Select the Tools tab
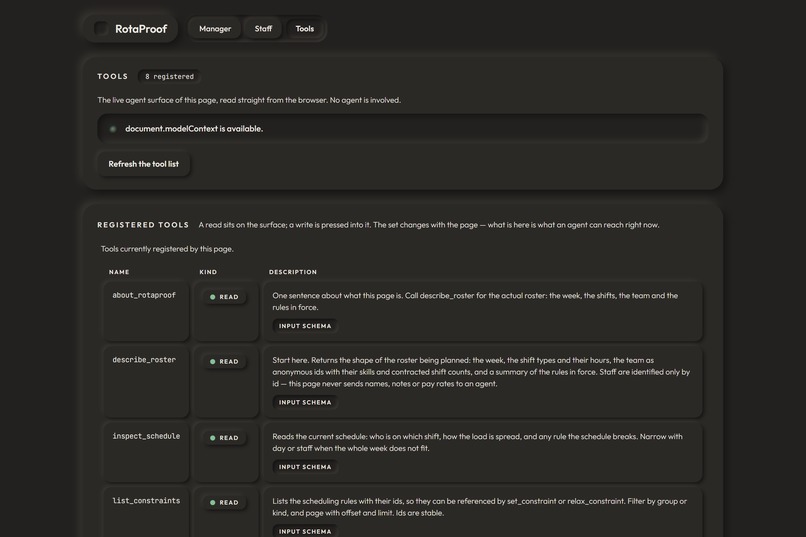 (x=304, y=29)
